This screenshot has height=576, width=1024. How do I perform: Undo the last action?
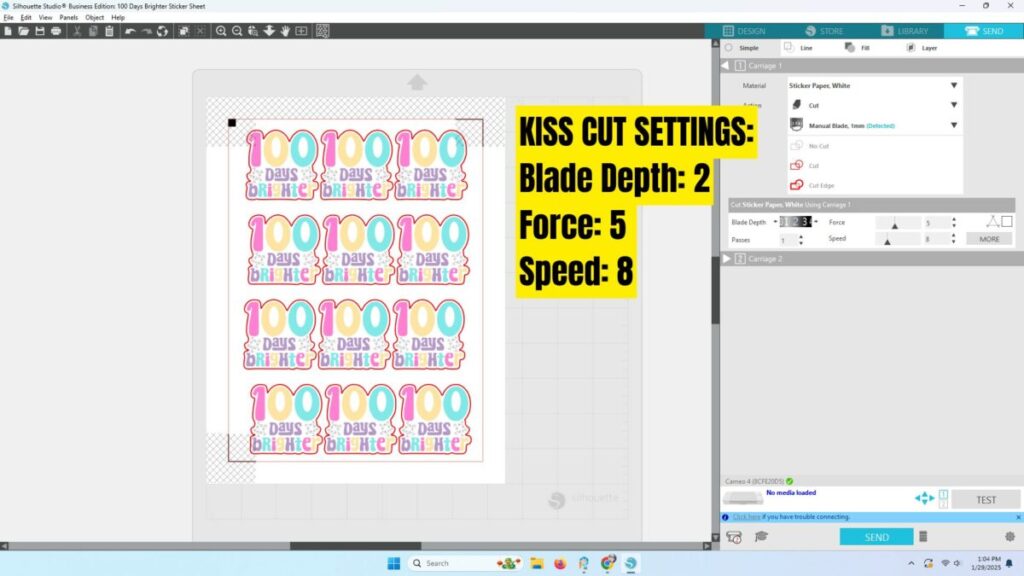[130, 31]
